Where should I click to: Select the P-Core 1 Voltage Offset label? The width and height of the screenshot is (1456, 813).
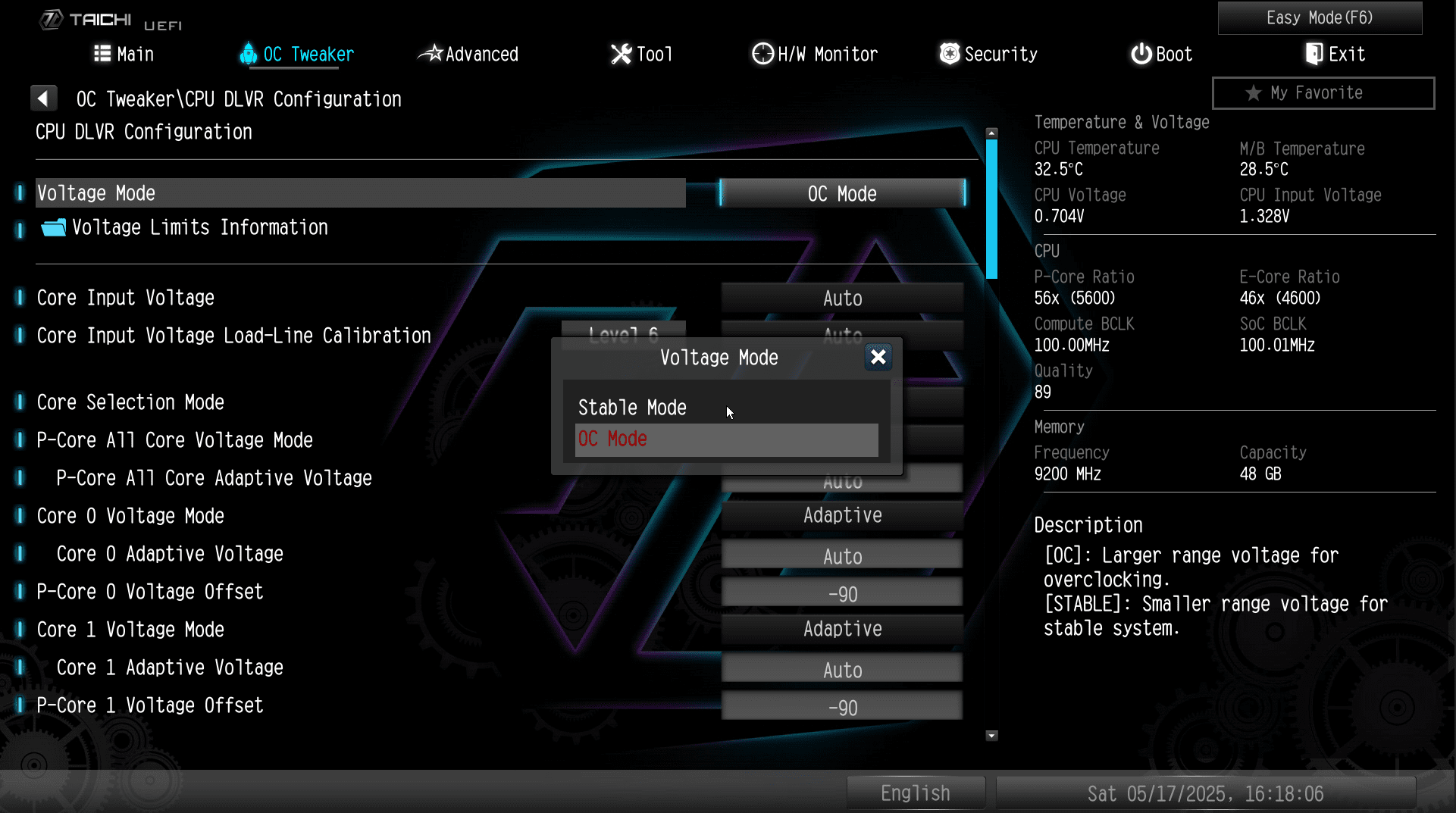pos(150,705)
